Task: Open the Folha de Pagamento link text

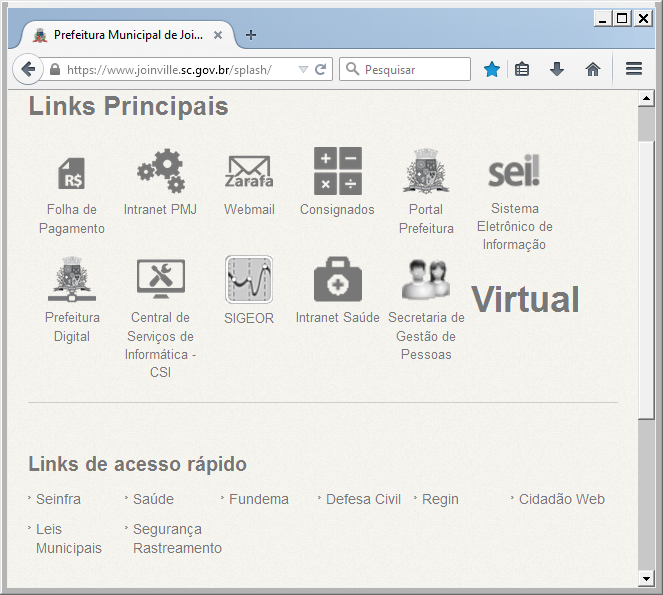Action: [x=72, y=219]
